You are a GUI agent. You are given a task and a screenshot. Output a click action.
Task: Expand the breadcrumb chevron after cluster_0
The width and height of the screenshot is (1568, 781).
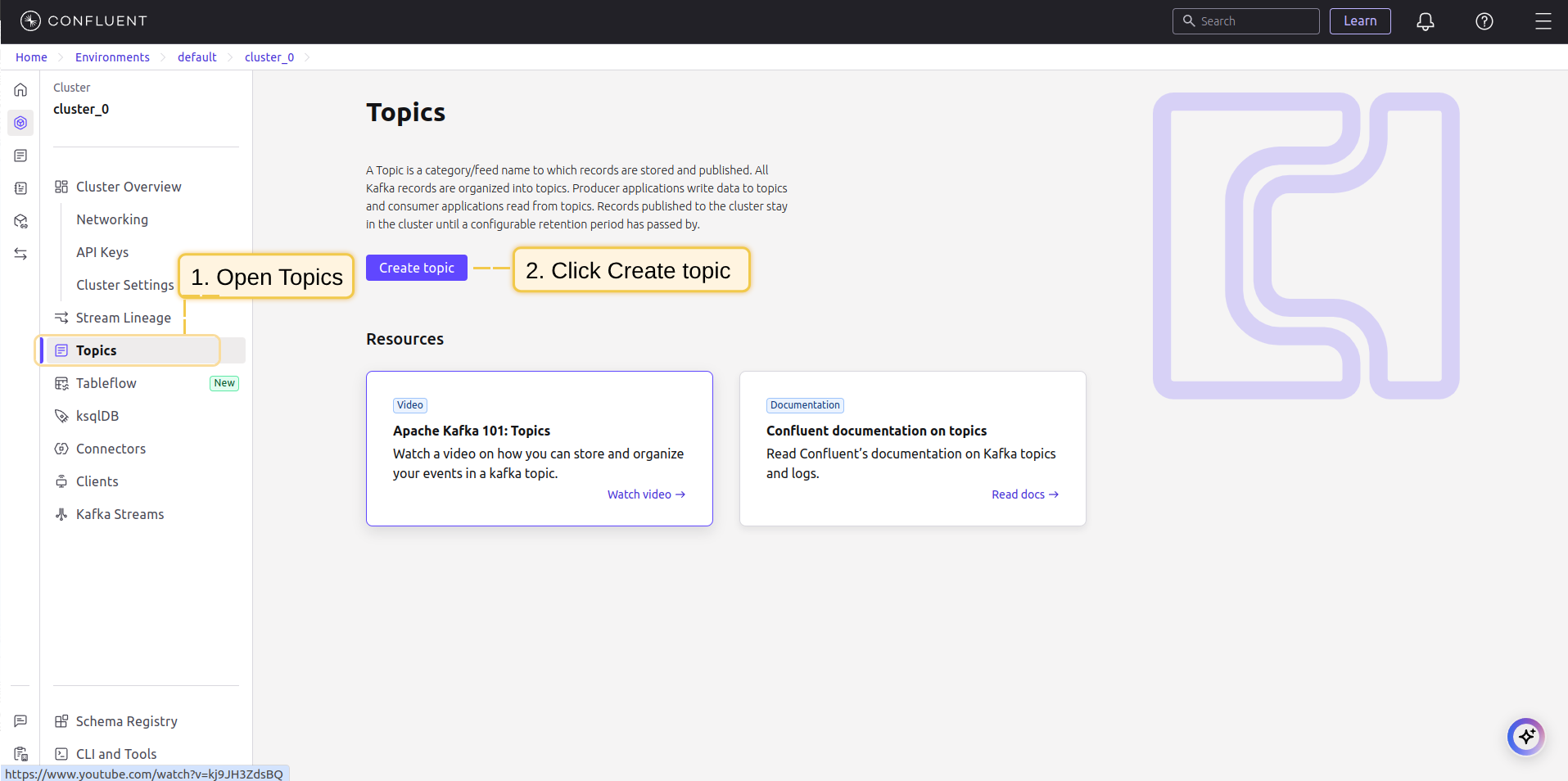[x=307, y=57]
